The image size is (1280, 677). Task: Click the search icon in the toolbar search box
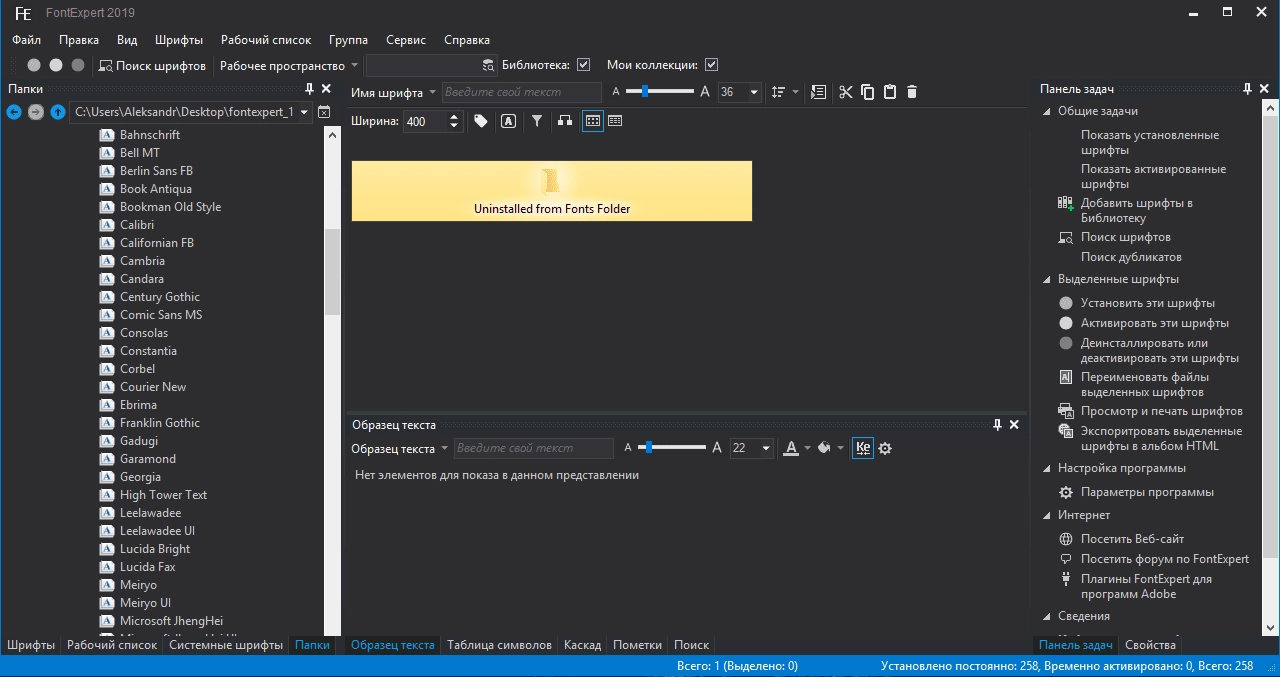click(488, 65)
